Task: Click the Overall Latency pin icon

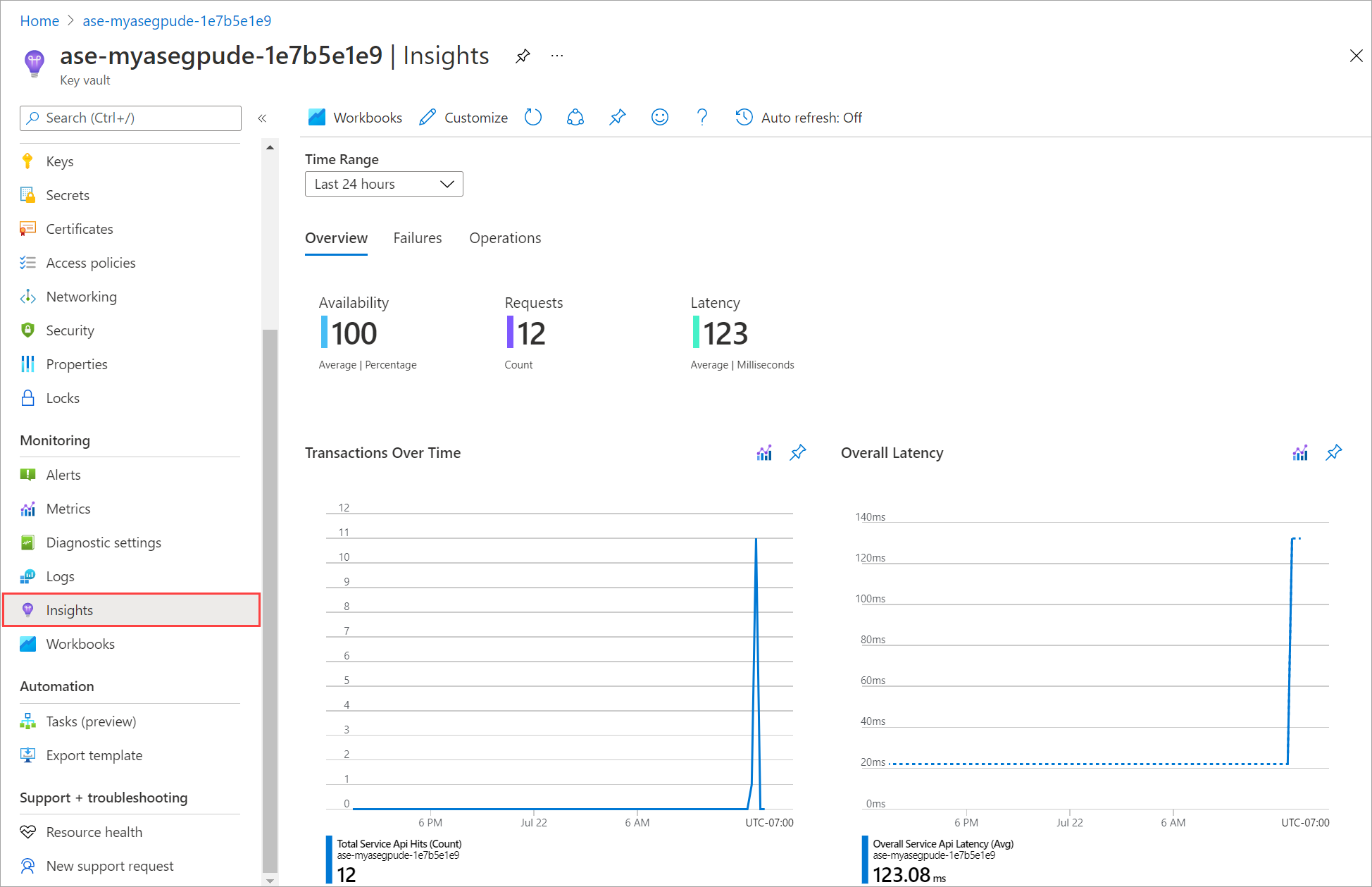Action: point(1335,453)
